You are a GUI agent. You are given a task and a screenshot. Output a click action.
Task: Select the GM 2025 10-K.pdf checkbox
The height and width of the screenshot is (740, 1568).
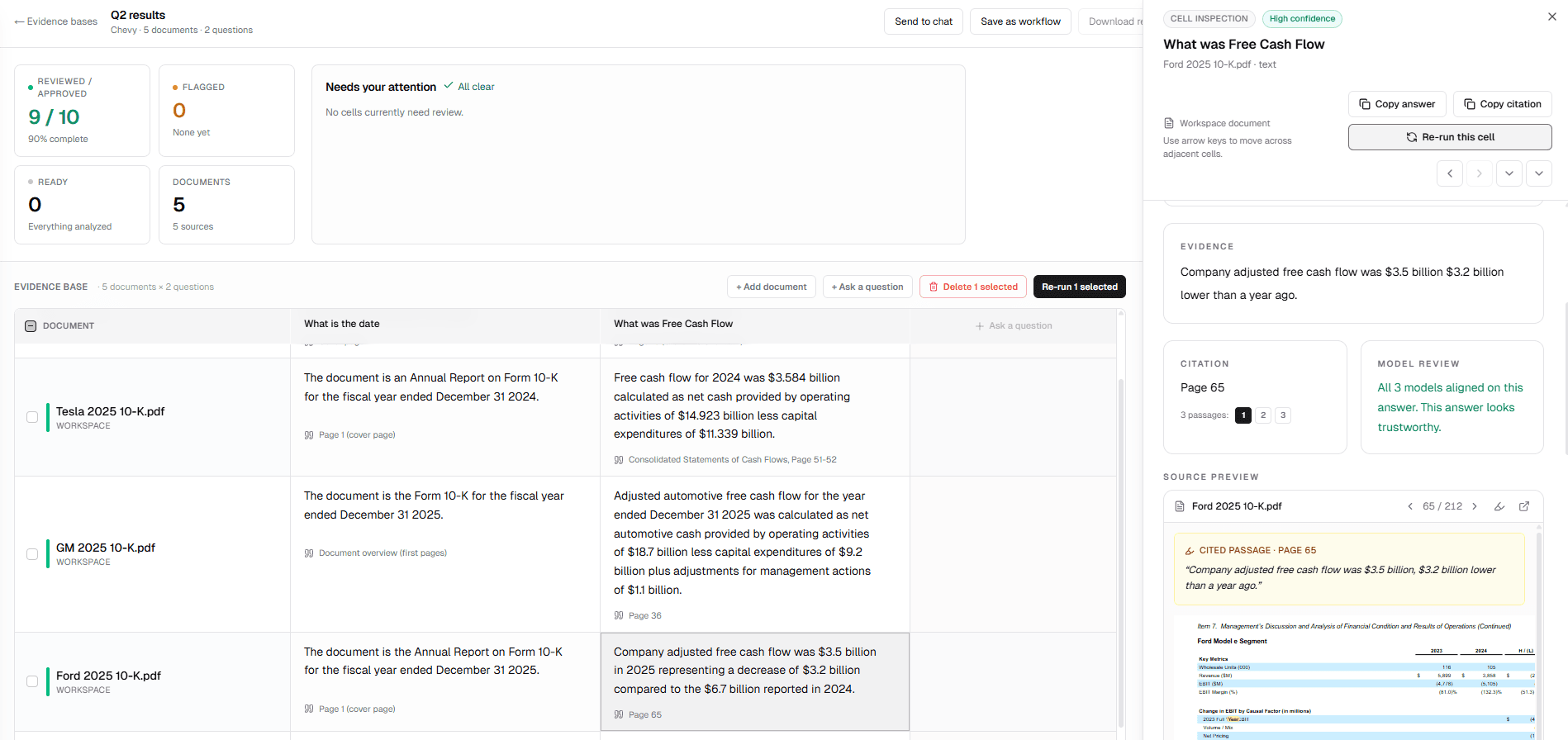32,554
